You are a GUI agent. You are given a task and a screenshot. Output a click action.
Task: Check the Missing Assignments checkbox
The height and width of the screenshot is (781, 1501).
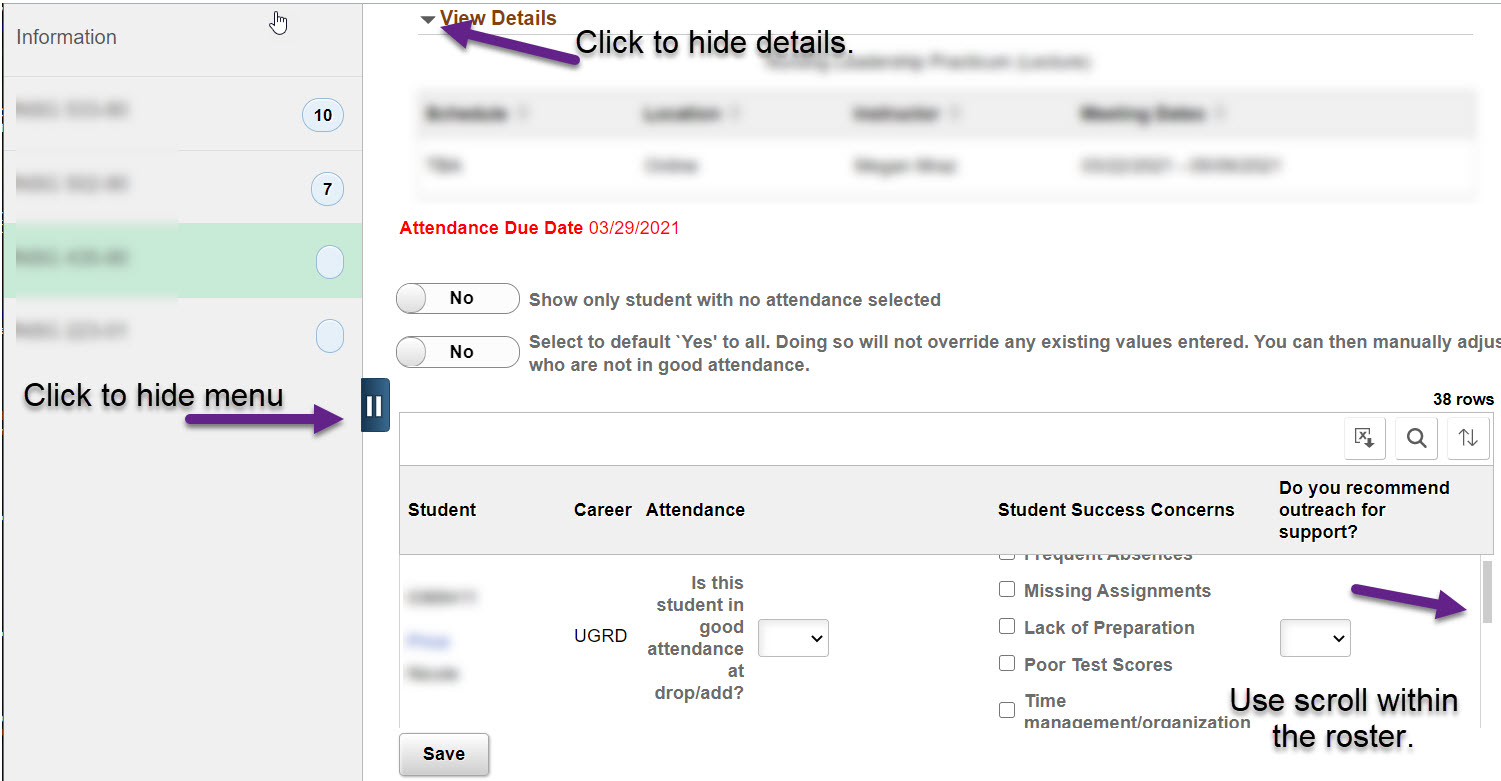[x=1007, y=590]
